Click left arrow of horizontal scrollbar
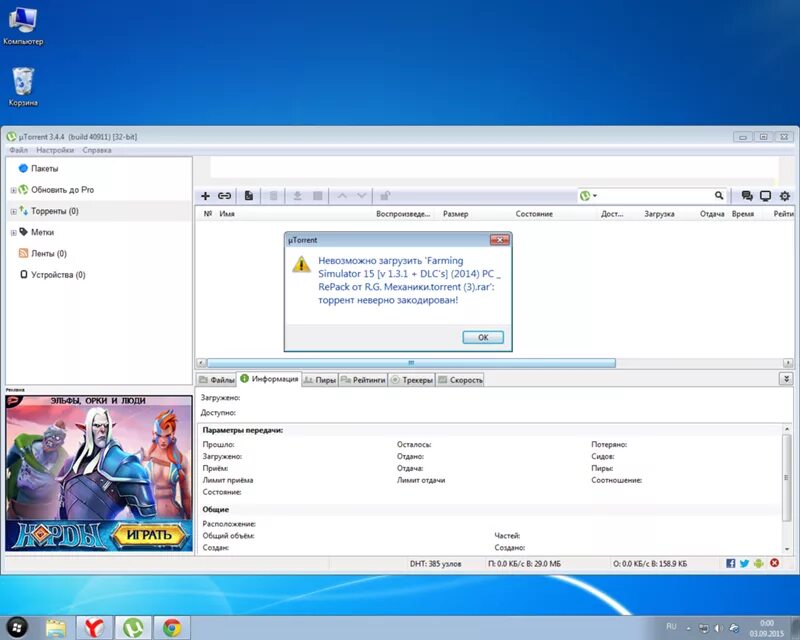The width and height of the screenshot is (800, 640). (x=202, y=363)
